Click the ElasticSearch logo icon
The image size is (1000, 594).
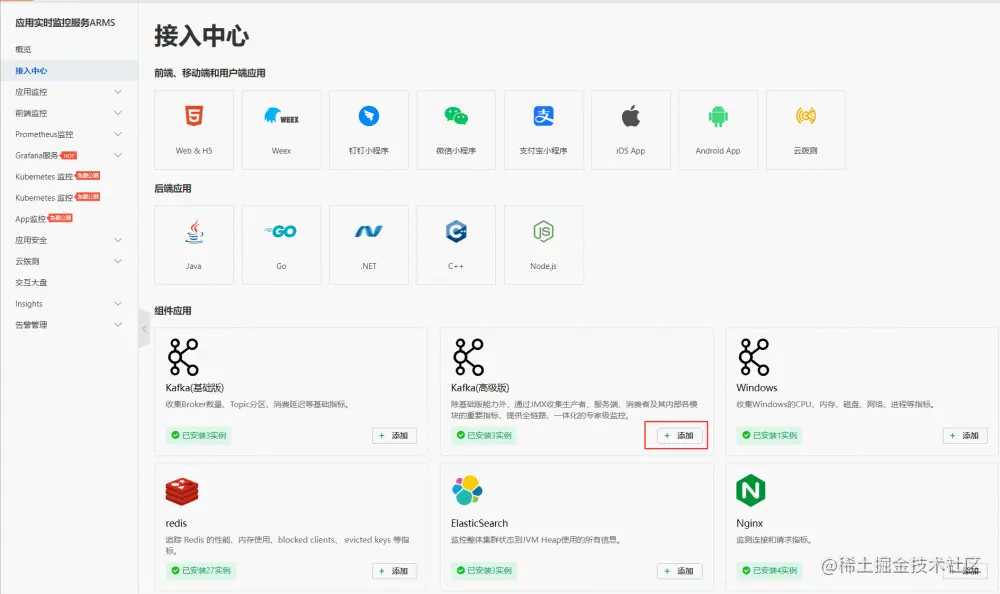(467, 491)
